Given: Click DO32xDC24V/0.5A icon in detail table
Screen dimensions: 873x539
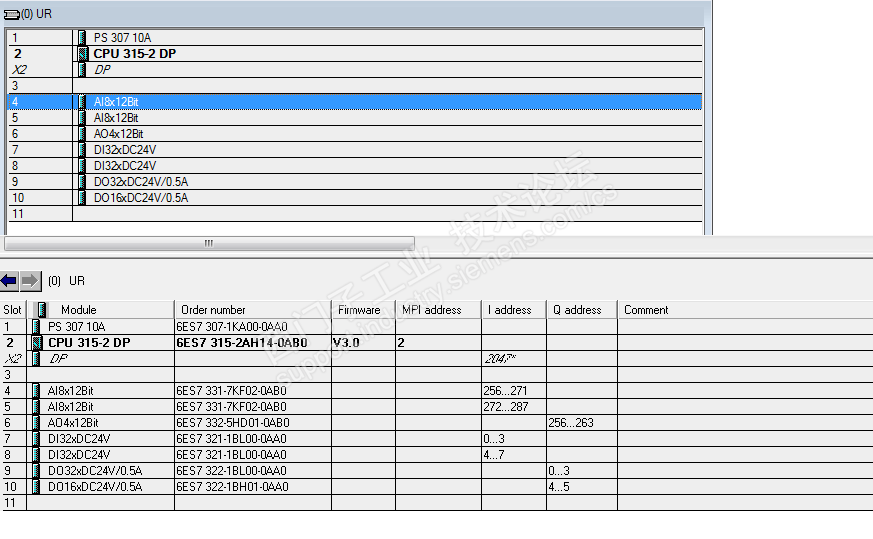Looking at the screenshot, I should 36,471.
